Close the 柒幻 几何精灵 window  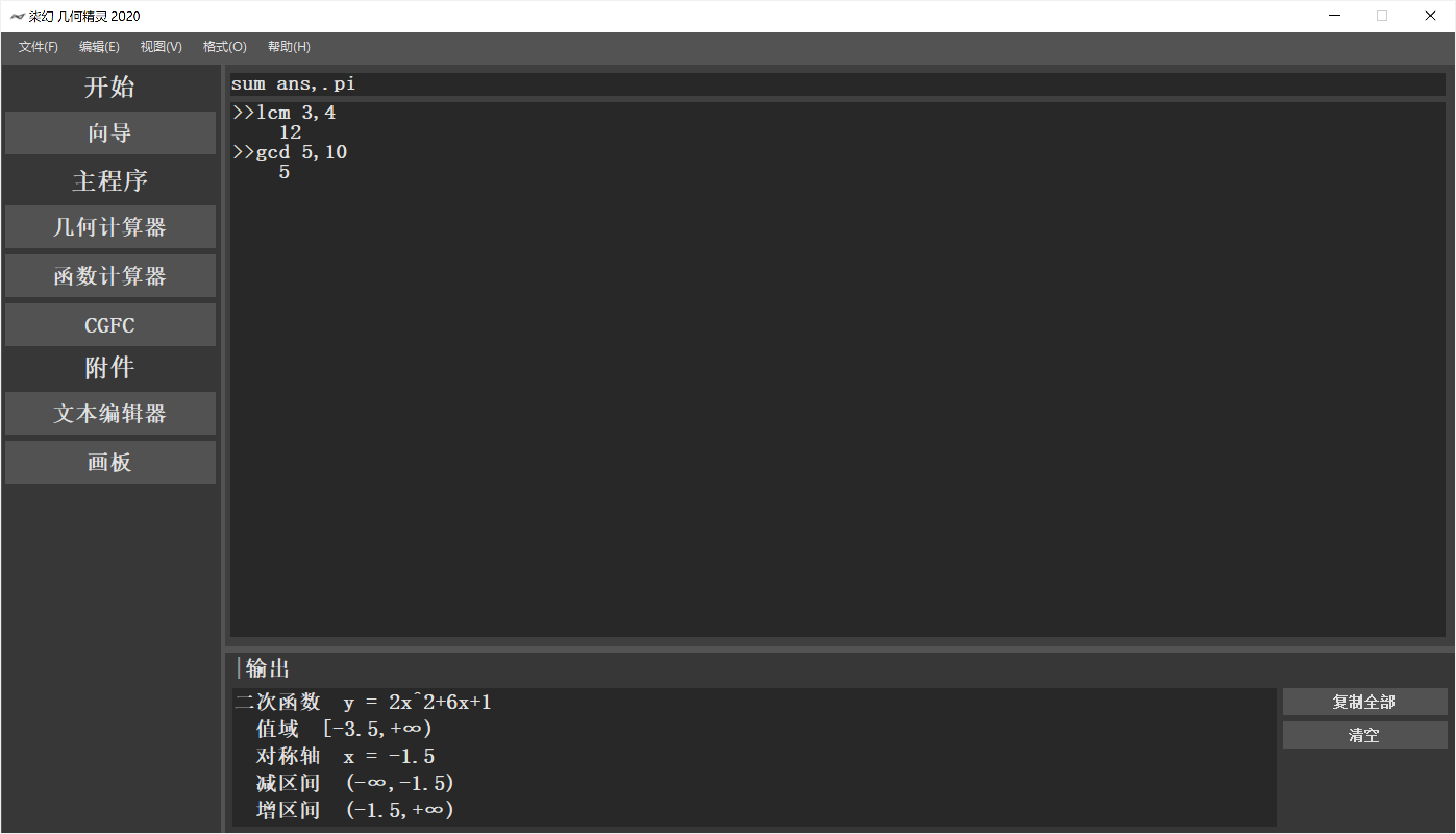[1430, 16]
